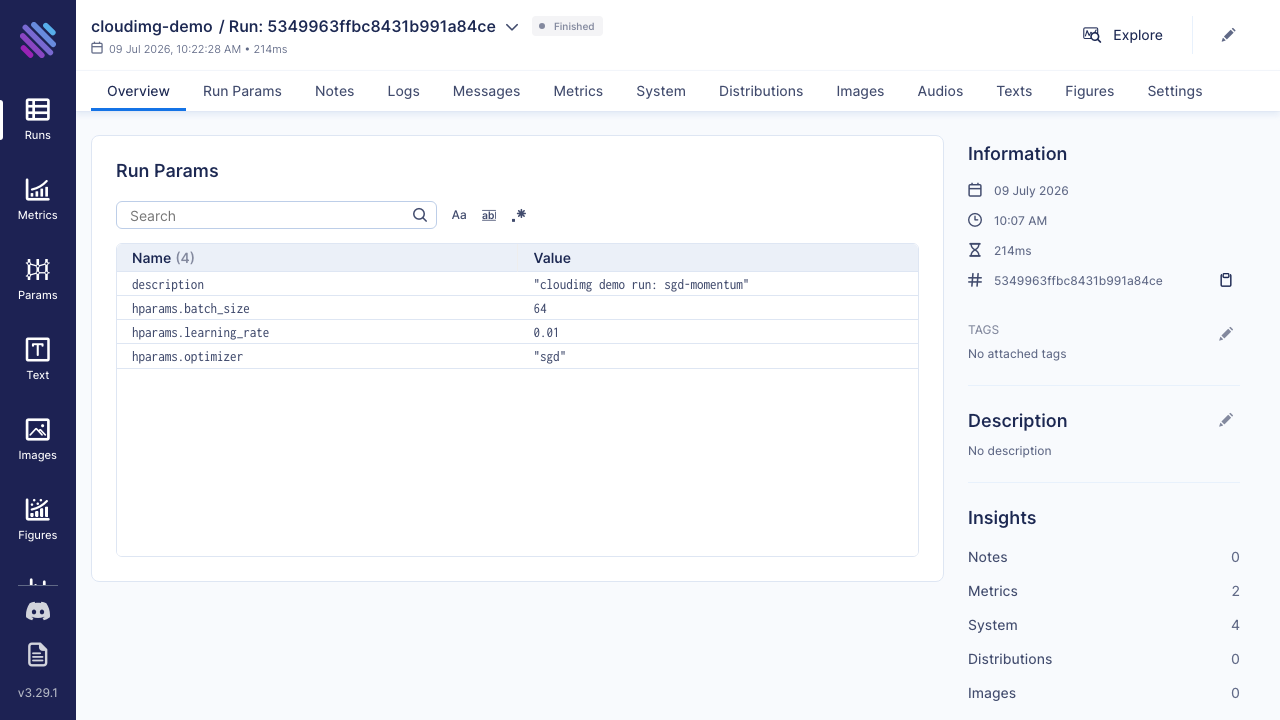Open the documentation icon in sidebar
The image size is (1280, 720).
coord(38,655)
